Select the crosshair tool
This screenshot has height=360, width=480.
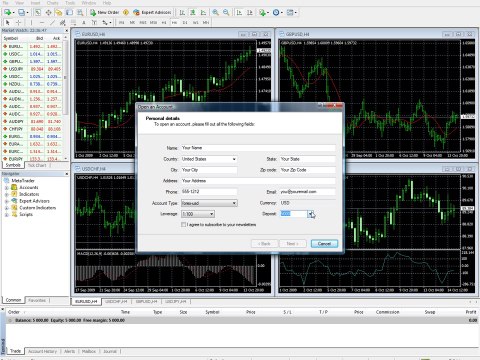pos(18,22)
